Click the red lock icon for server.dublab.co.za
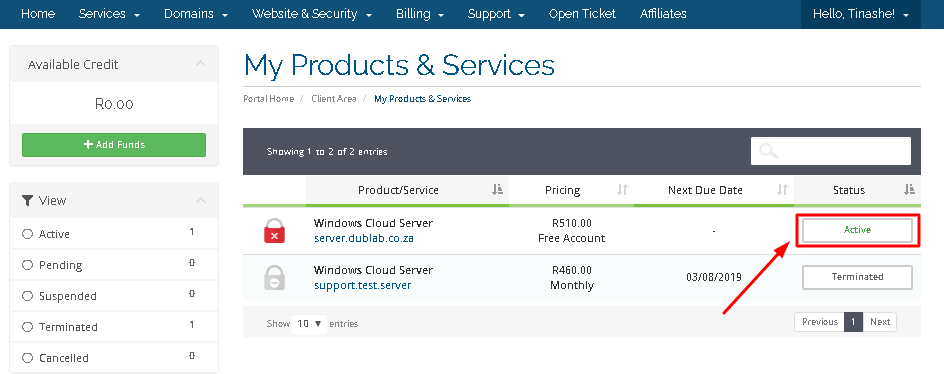 pos(275,231)
